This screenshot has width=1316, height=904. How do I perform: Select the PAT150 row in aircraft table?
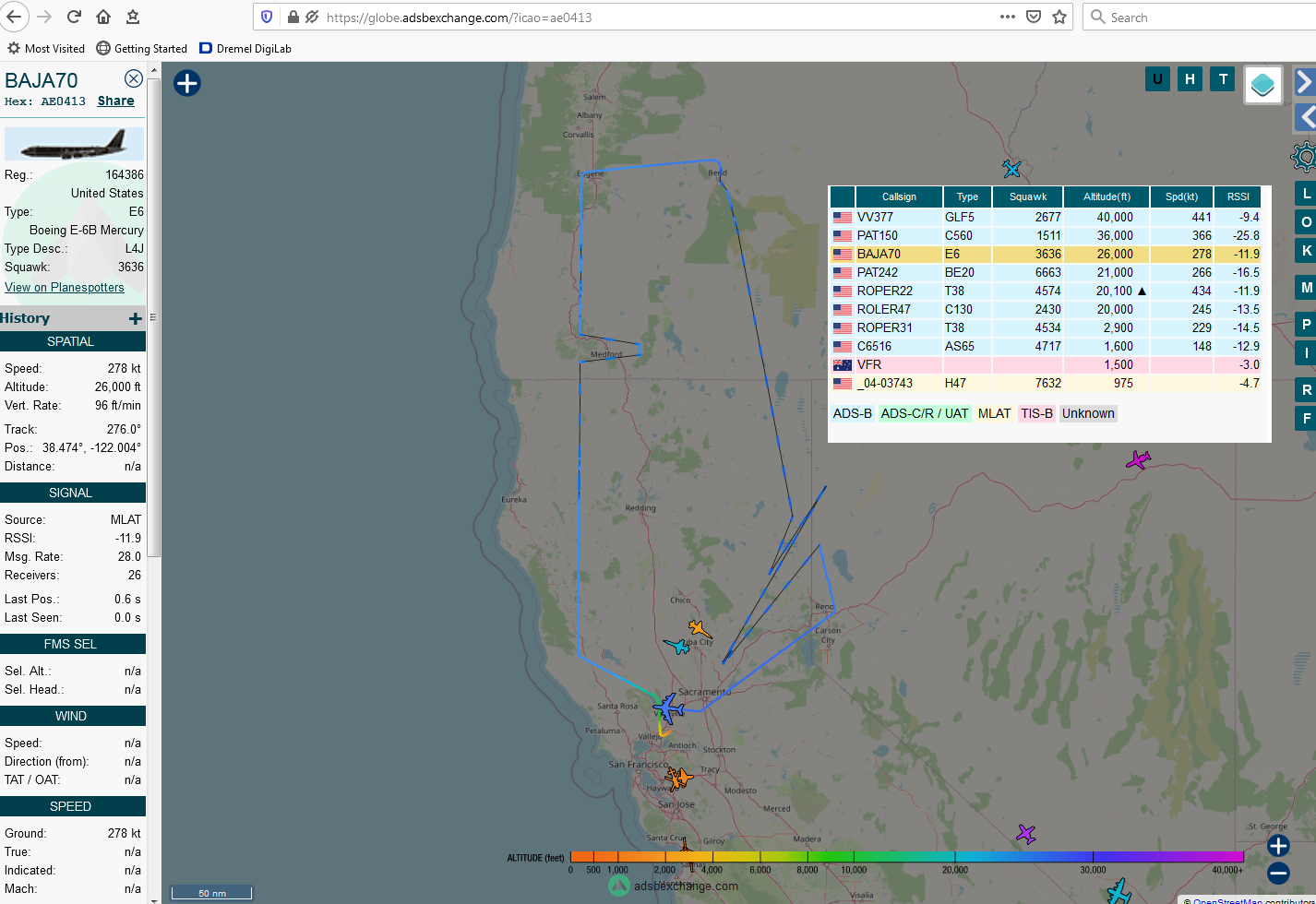coord(1046,235)
